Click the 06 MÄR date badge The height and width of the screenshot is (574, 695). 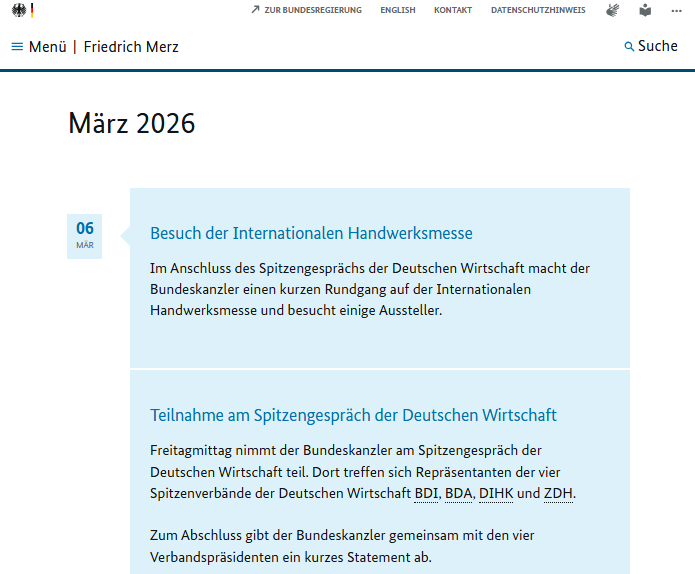tap(85, 236)
